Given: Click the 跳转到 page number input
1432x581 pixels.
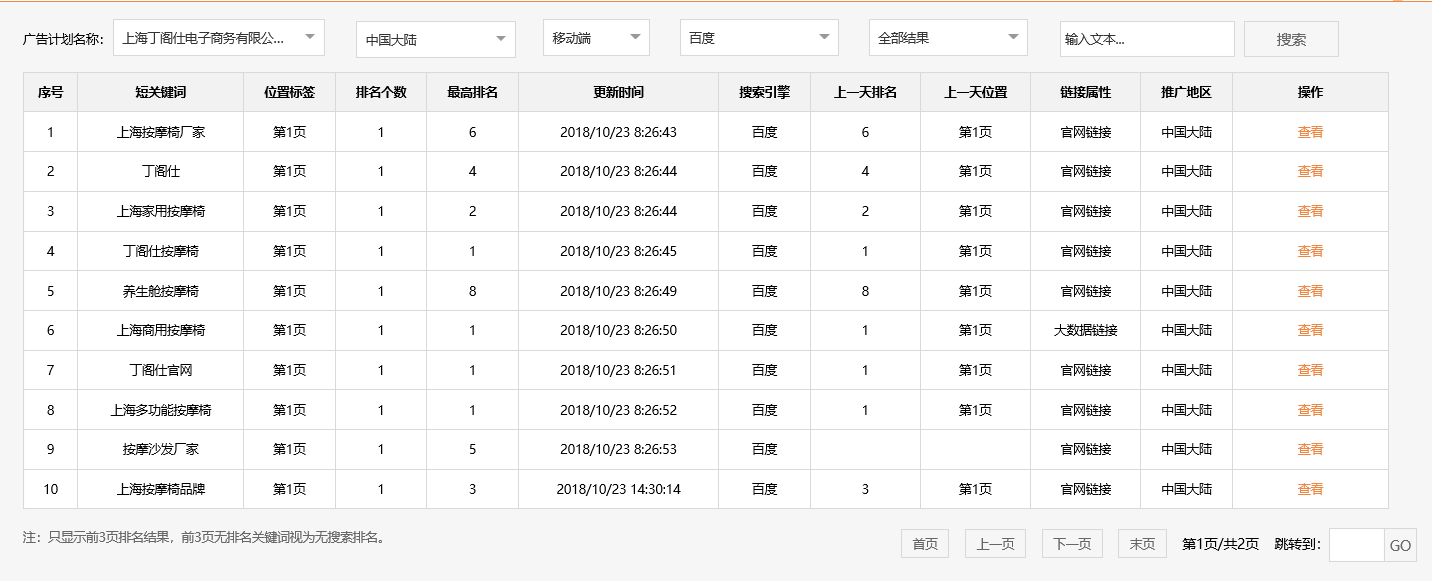Looking at the screenshot, I should pyautogui.click(x=1355, y=545).
